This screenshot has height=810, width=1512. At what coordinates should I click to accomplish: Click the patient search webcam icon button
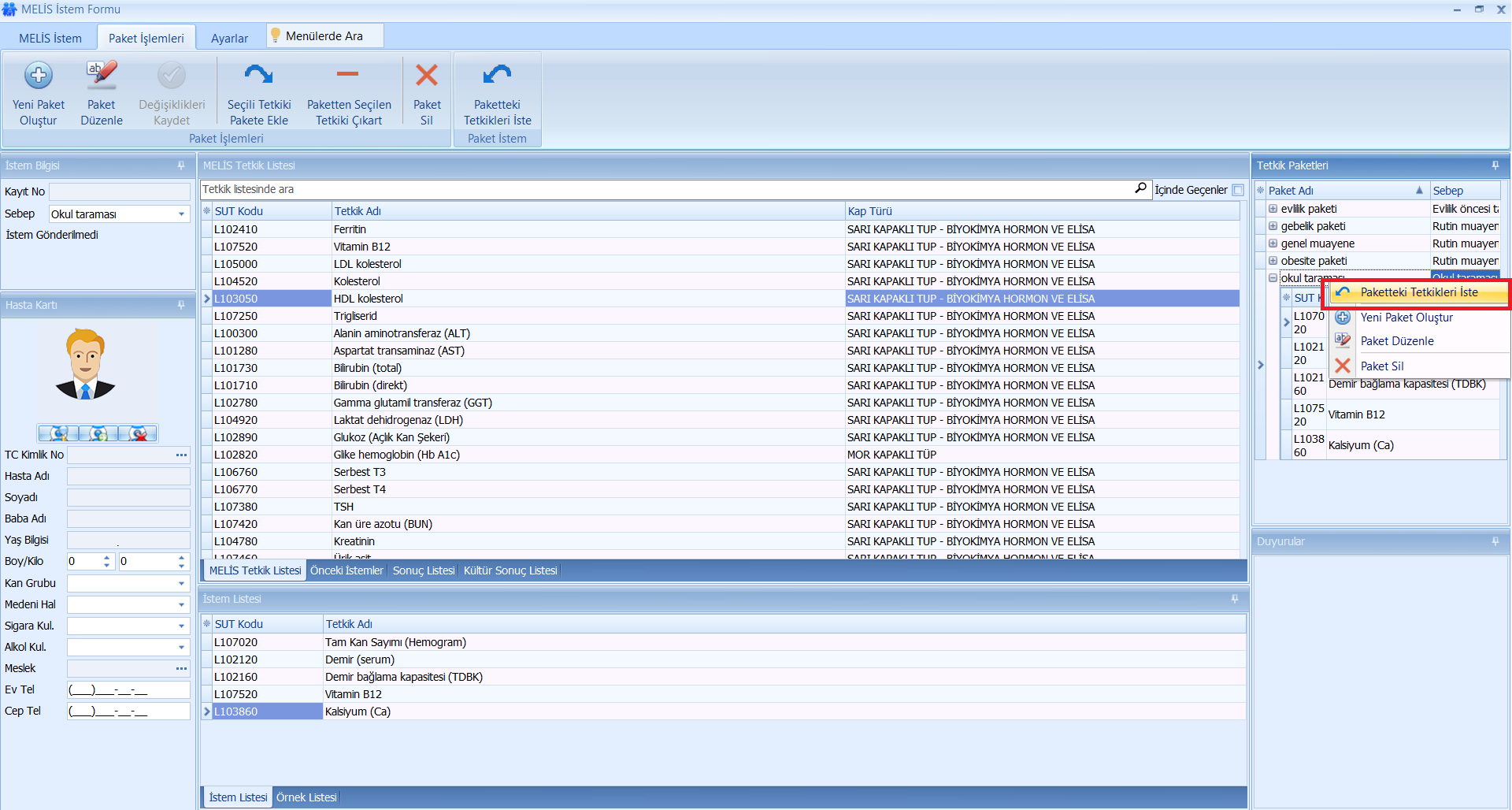[58, 433]
